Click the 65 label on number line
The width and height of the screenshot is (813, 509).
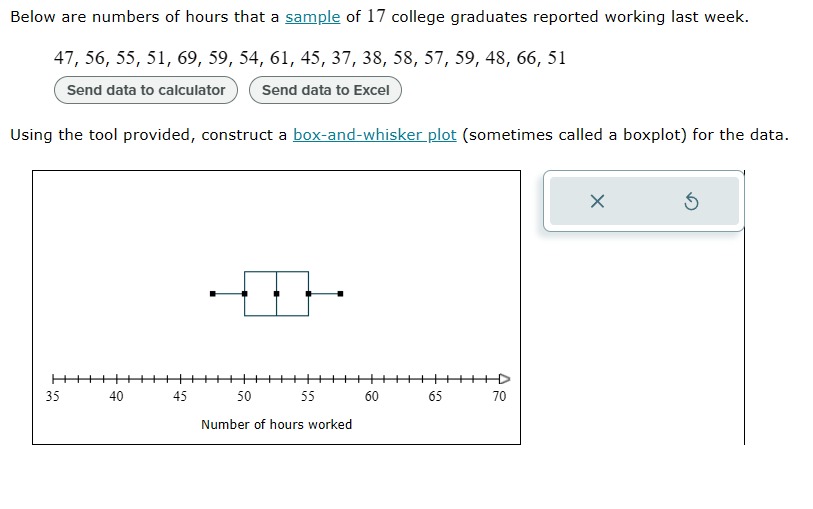[435, 397]
